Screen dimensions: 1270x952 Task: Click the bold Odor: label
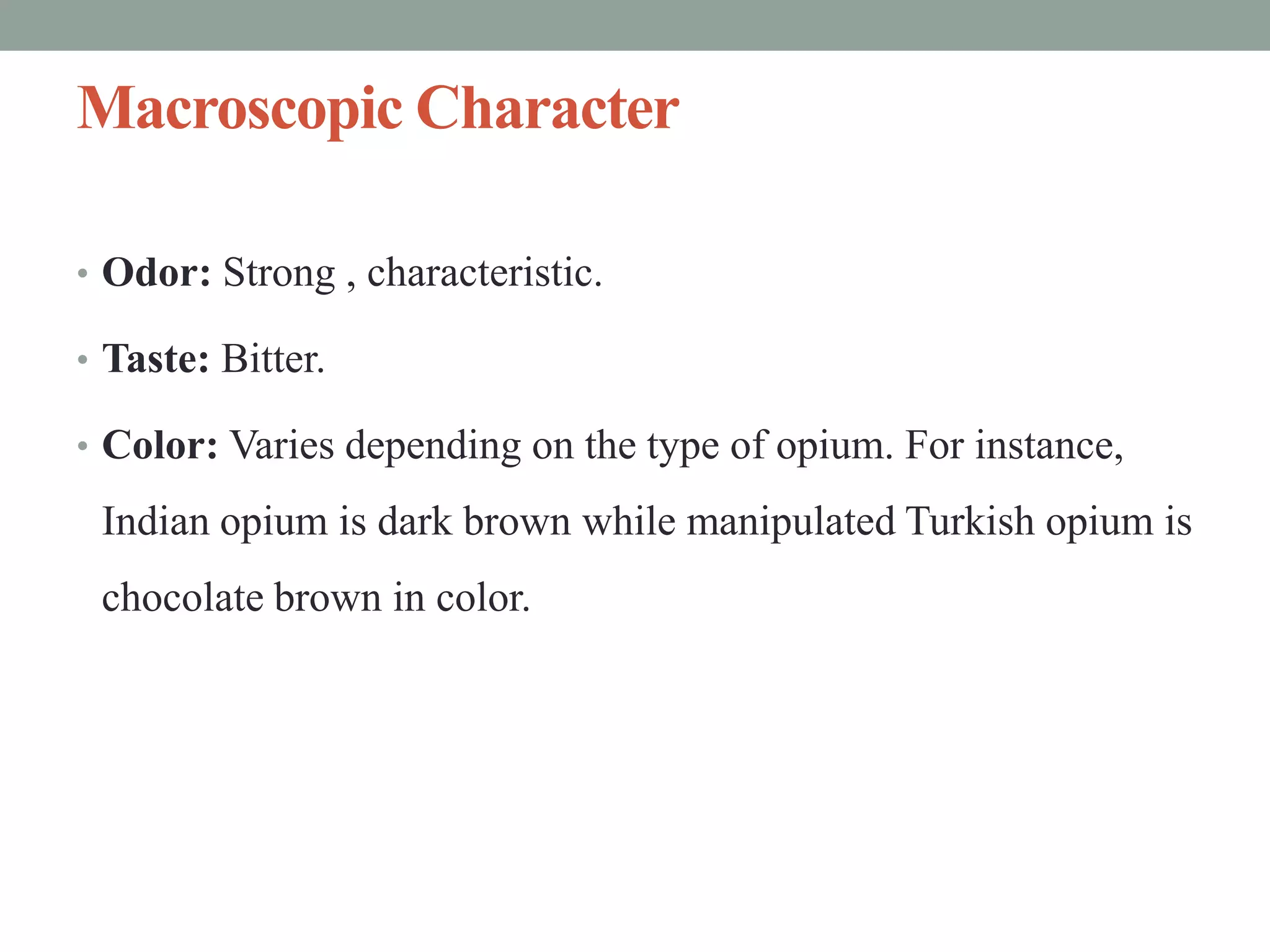pyautogui.click(x=156, y=273)
